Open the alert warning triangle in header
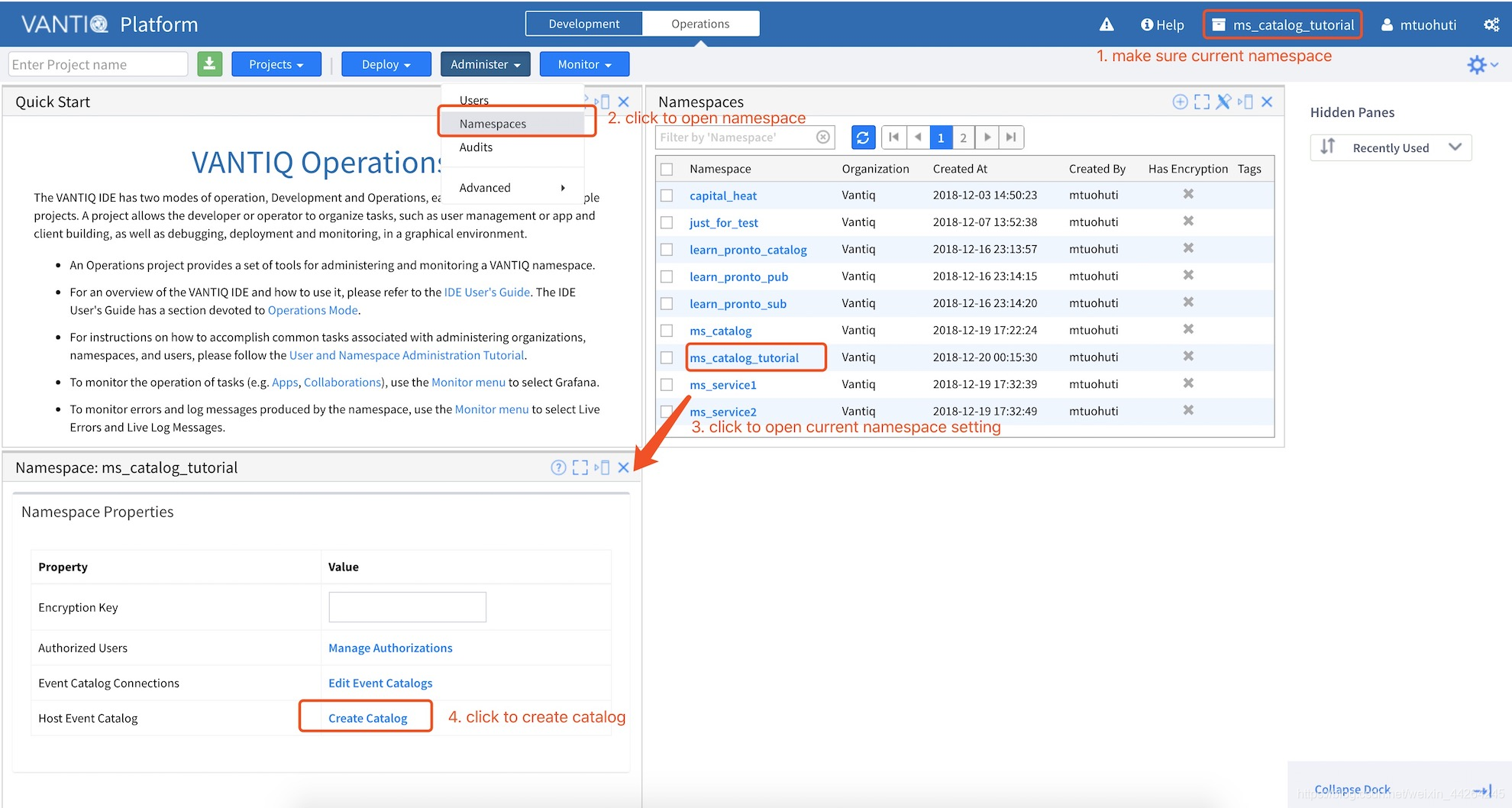 (x=1107, y=25)
